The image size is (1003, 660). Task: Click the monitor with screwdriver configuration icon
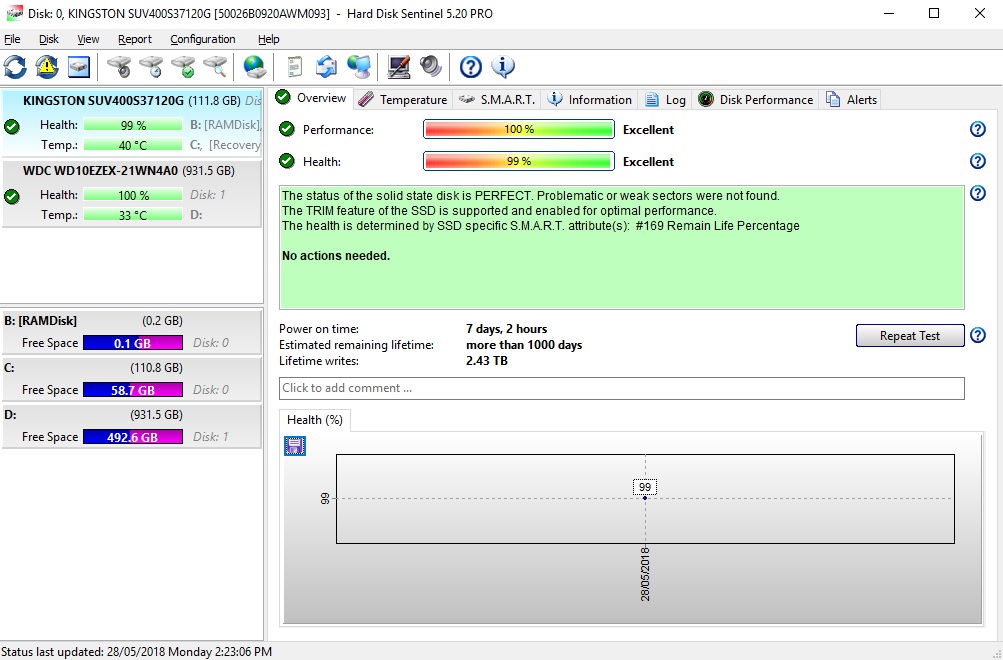coord(399,67)
